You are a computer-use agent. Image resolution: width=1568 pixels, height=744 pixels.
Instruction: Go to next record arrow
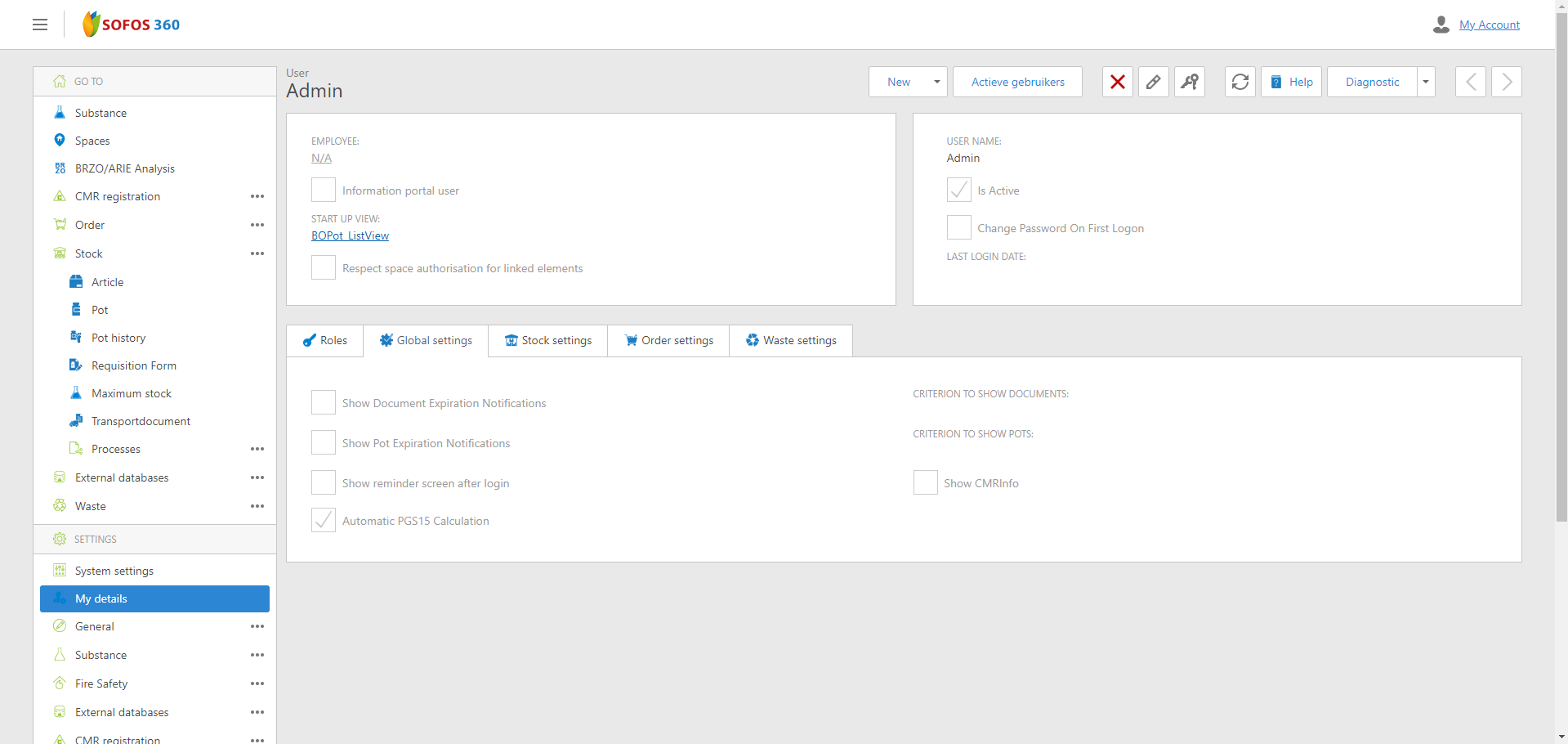click(1506, 82)
